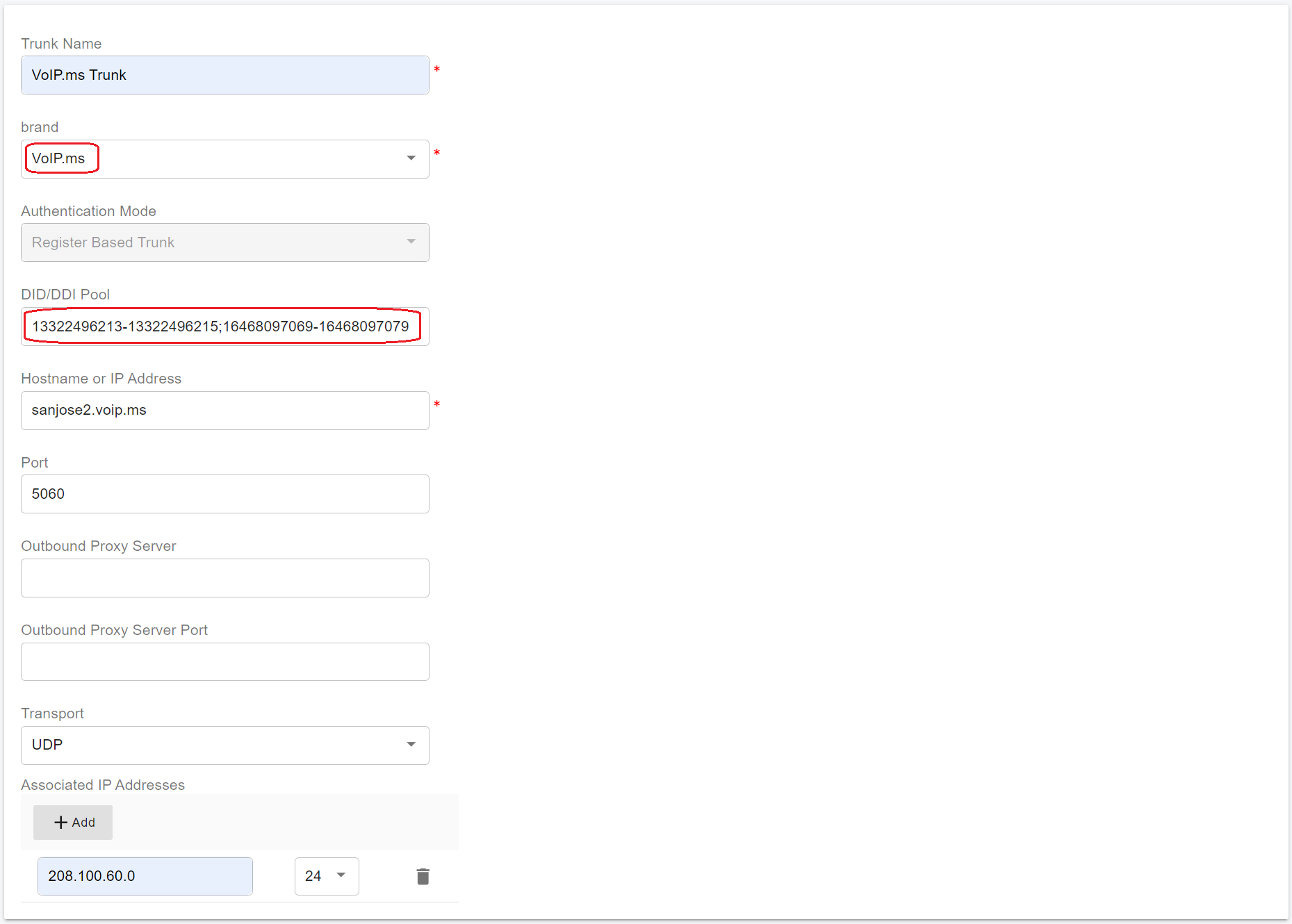1292x924 pixels.
Task: Click the 'Hostname or IP Address' label
Action: point(101,379)
